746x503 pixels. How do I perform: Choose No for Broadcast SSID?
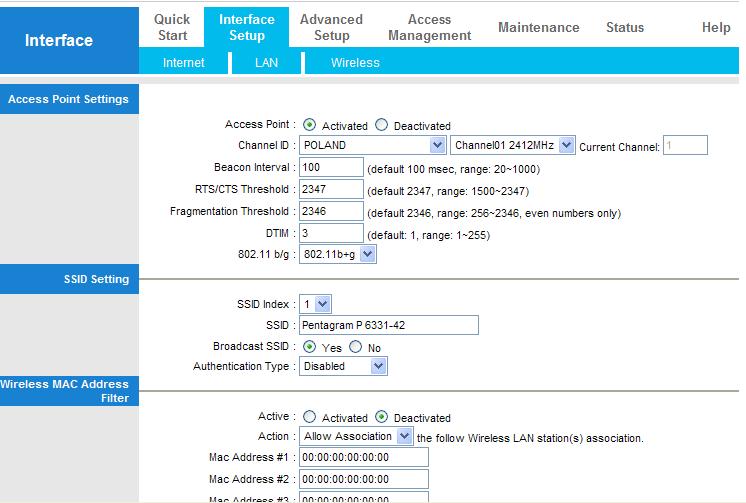pyautogui.click(x=355, y=347)
